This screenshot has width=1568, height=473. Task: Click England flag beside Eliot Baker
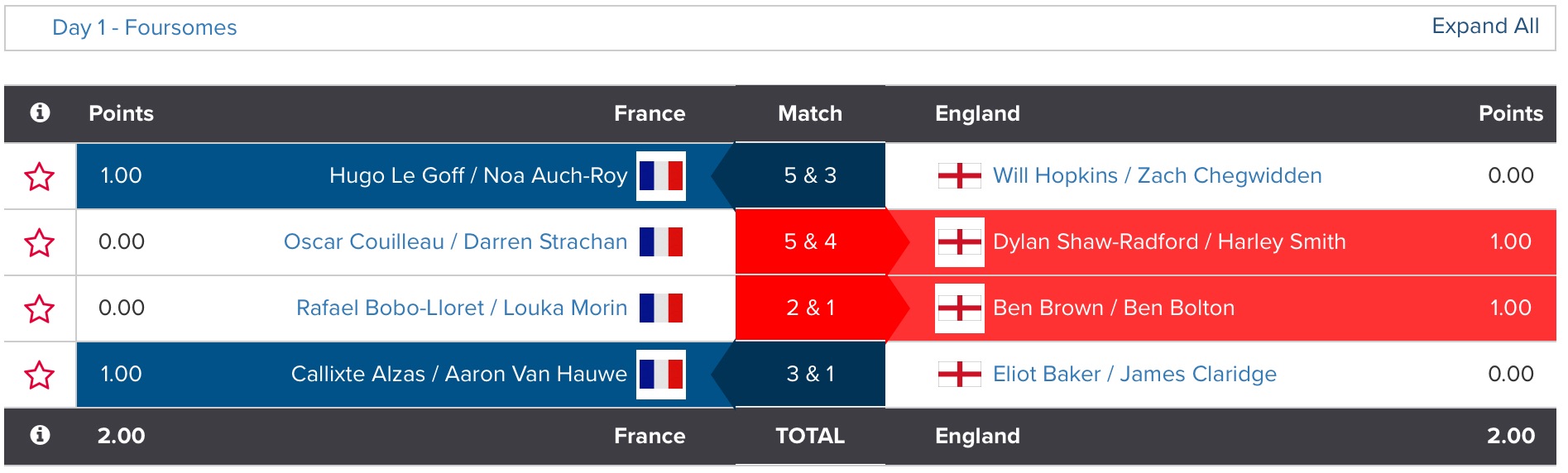click(959, 375)
